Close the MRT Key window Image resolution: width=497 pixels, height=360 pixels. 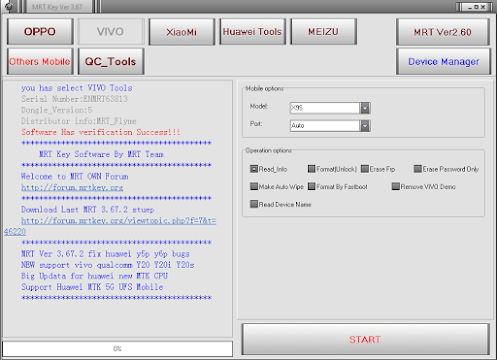tap(483, 7)
